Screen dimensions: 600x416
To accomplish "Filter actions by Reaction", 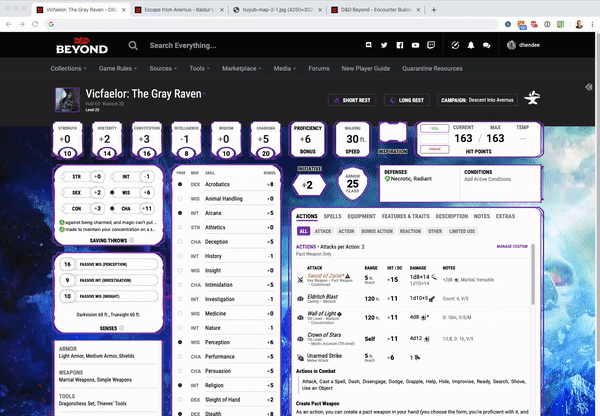I will (410, 231).
